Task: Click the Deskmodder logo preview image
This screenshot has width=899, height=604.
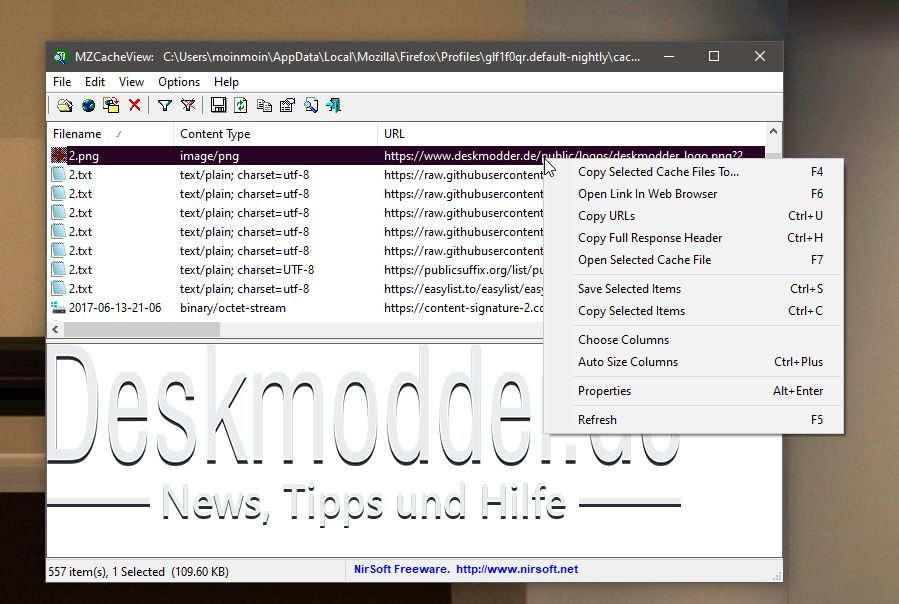Action: tap(363, 435)
